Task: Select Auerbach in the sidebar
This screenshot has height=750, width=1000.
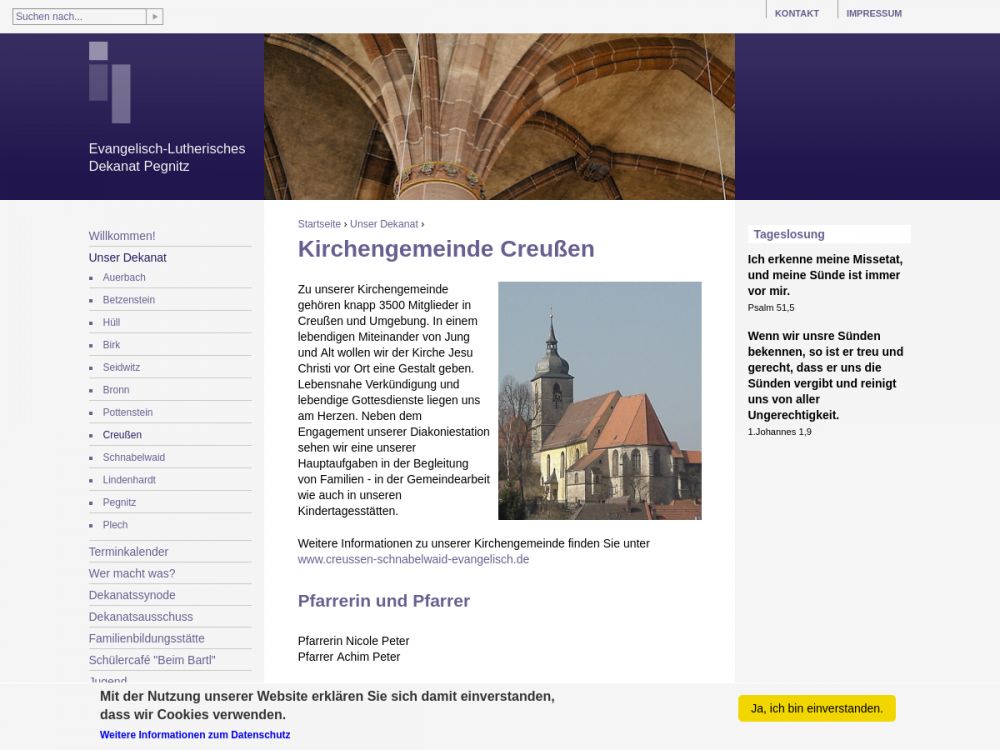Action: [x=124, y=277]
